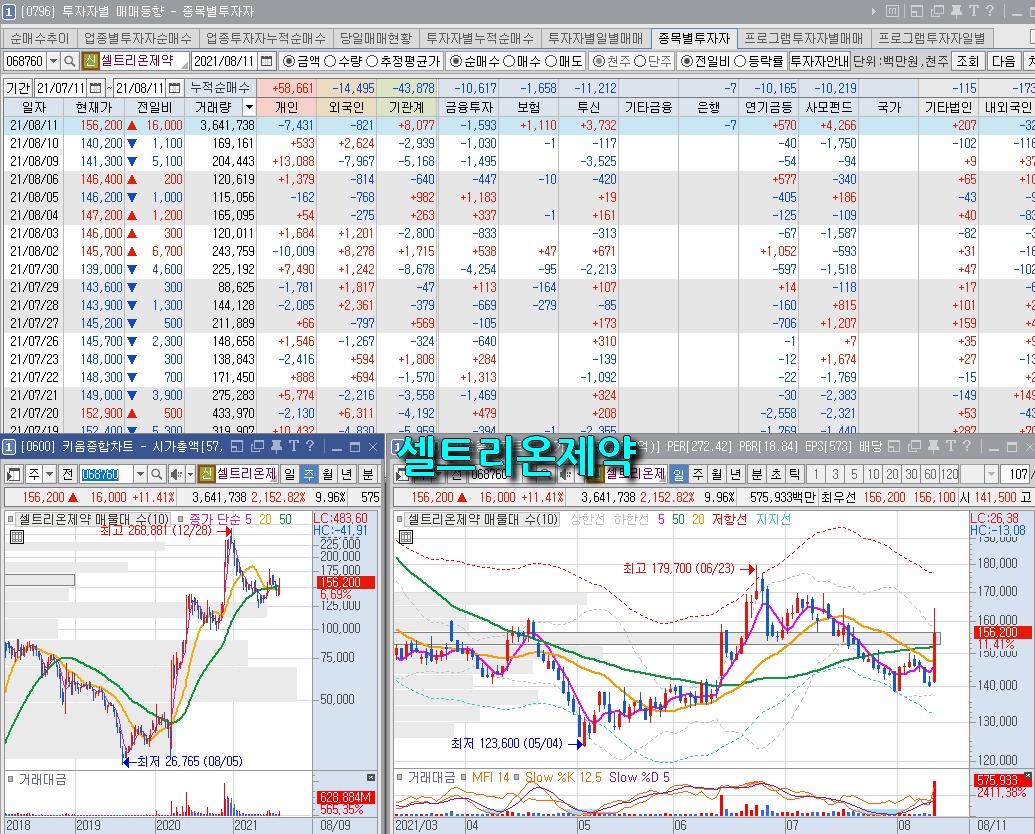
Task: Click pin icon in daily chart title bar
Action: click(933, 447)
